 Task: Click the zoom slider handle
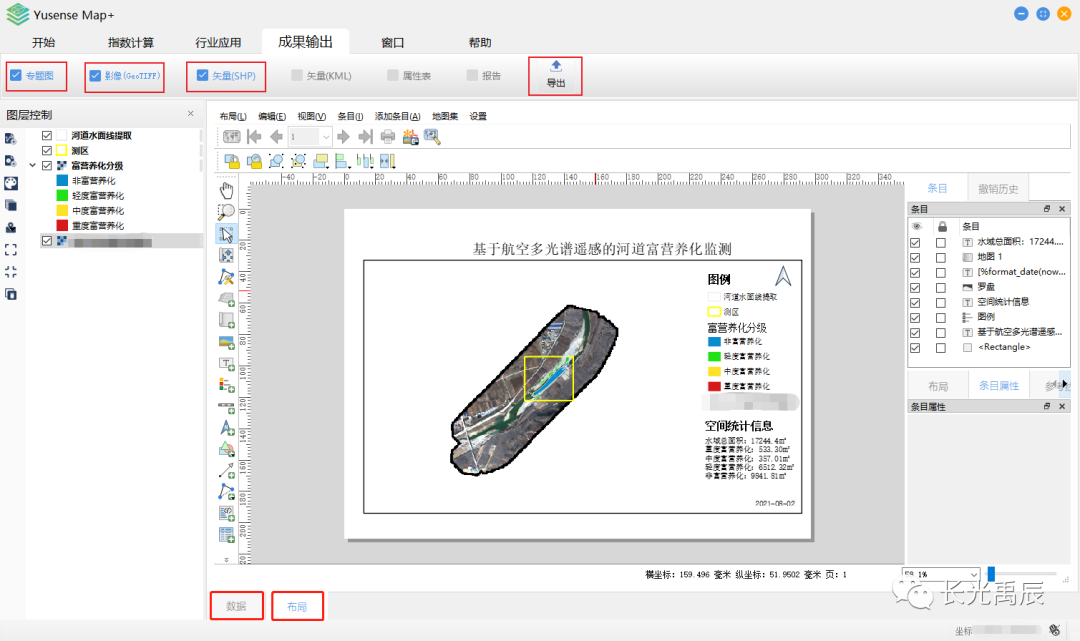click(x=991, y=573)
